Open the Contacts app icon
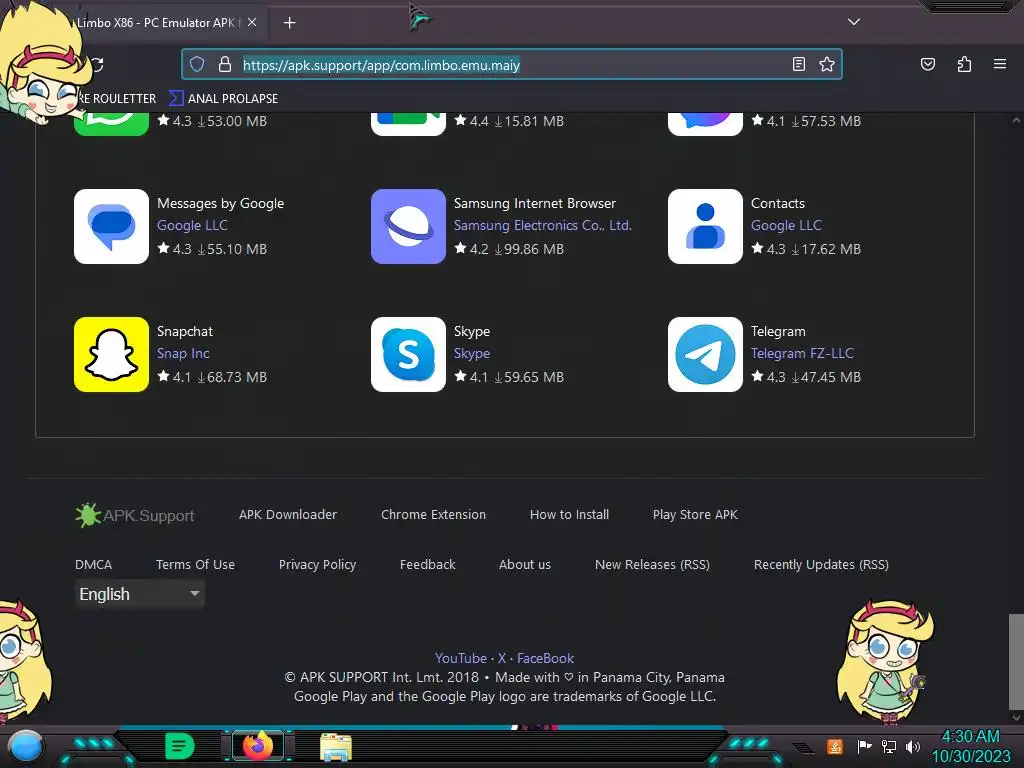Image resolution: width=1024 pixels, height=768 pixels. click(x=705, y=226)
